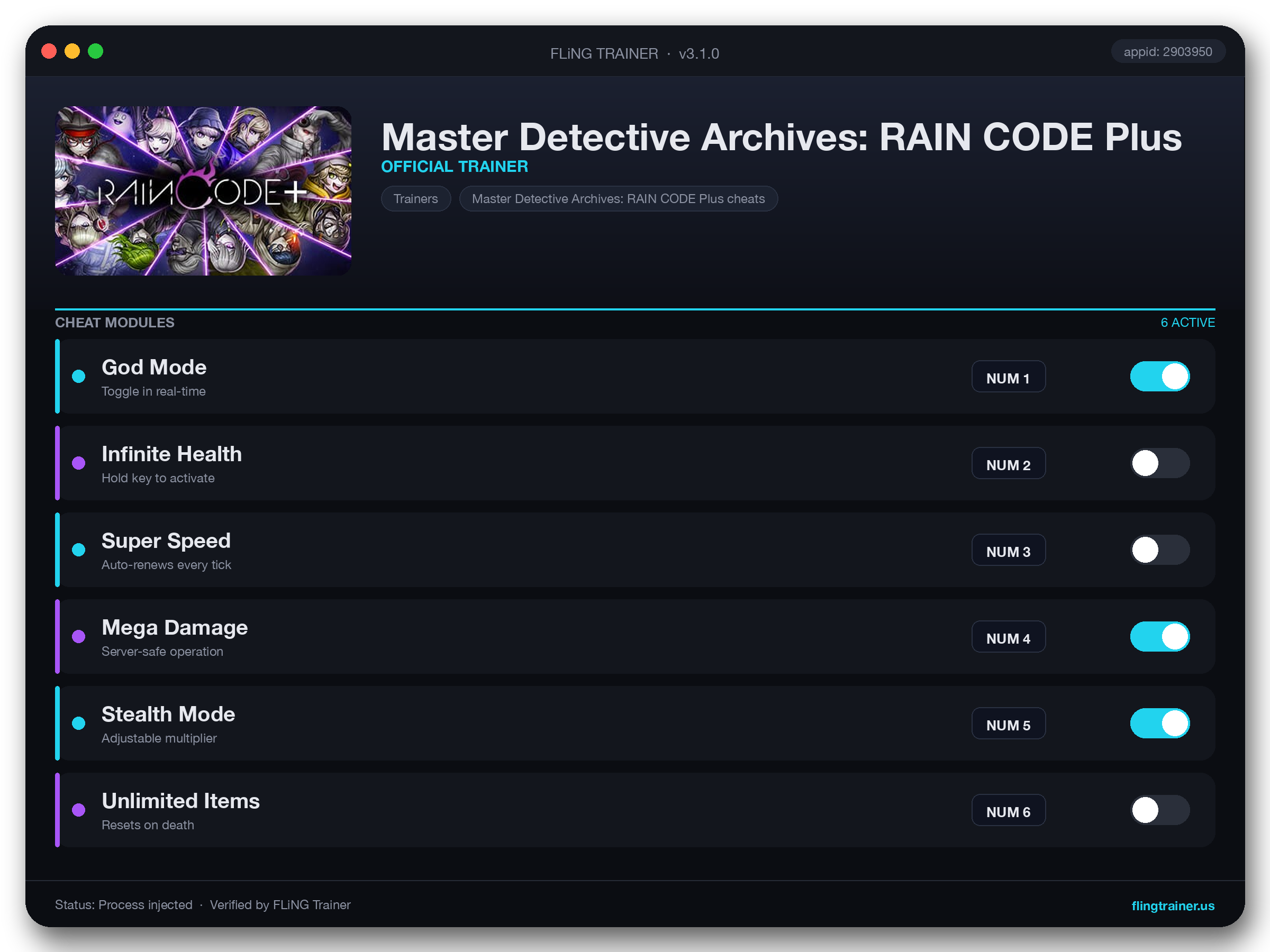Image resolution: width=1270 pixels, height=952 pixels.
Task: Click the 'Toggle in real-time' description
Action: click(153, 391)
